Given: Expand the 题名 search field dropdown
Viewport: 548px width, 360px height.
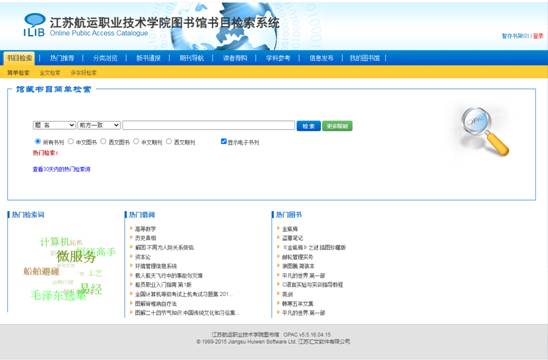Looking at the screenshot, I should click(54, 125).
